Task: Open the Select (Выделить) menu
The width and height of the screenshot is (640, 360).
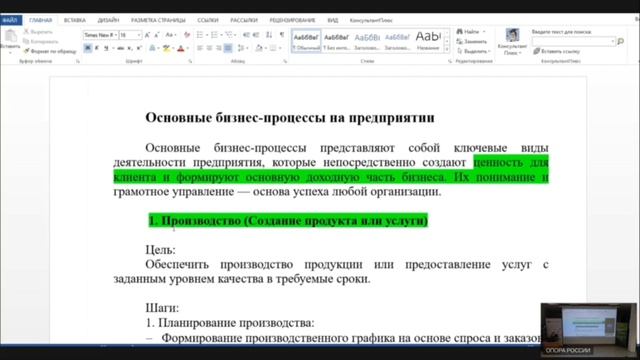Action: pyautogui.click(x=473, y=51)
